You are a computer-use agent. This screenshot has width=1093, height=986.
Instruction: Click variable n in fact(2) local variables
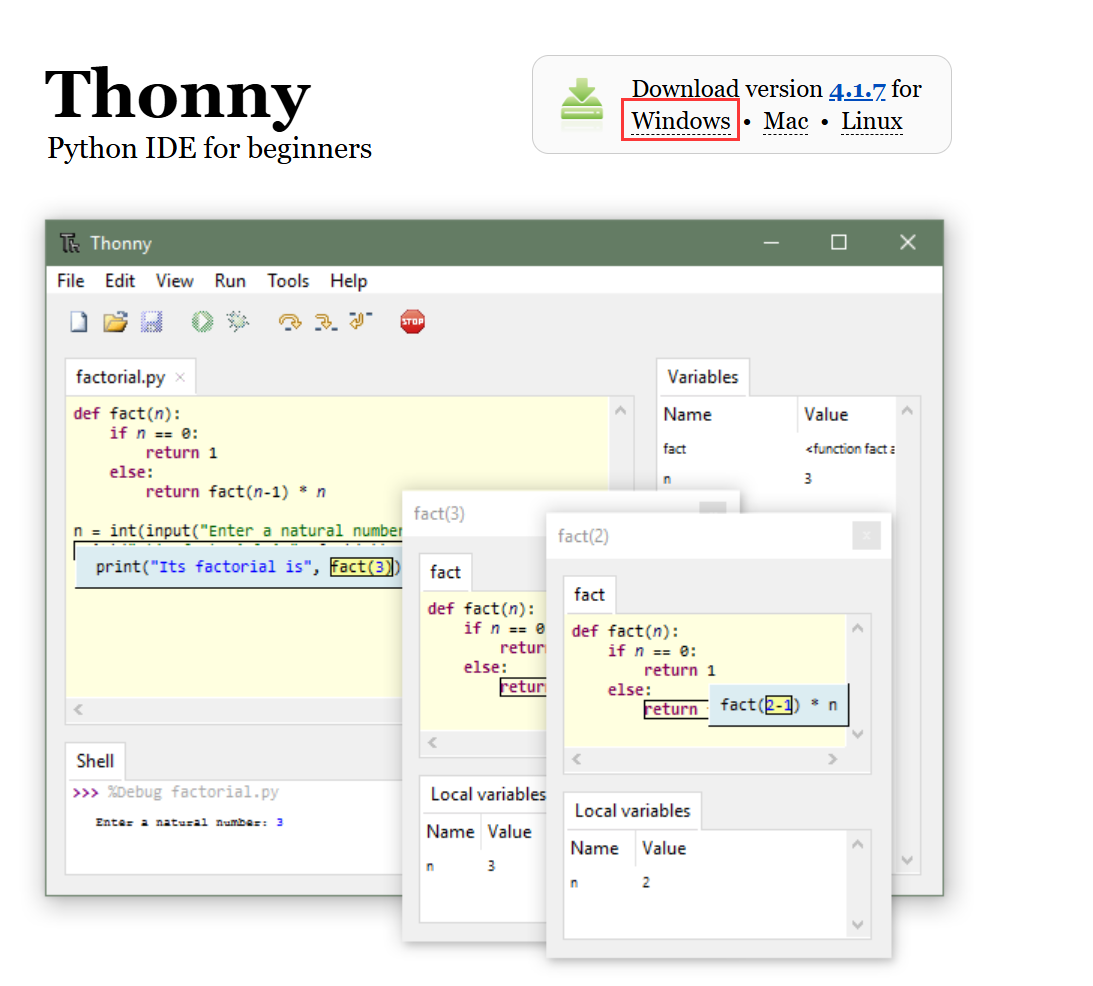coord(574,883)
